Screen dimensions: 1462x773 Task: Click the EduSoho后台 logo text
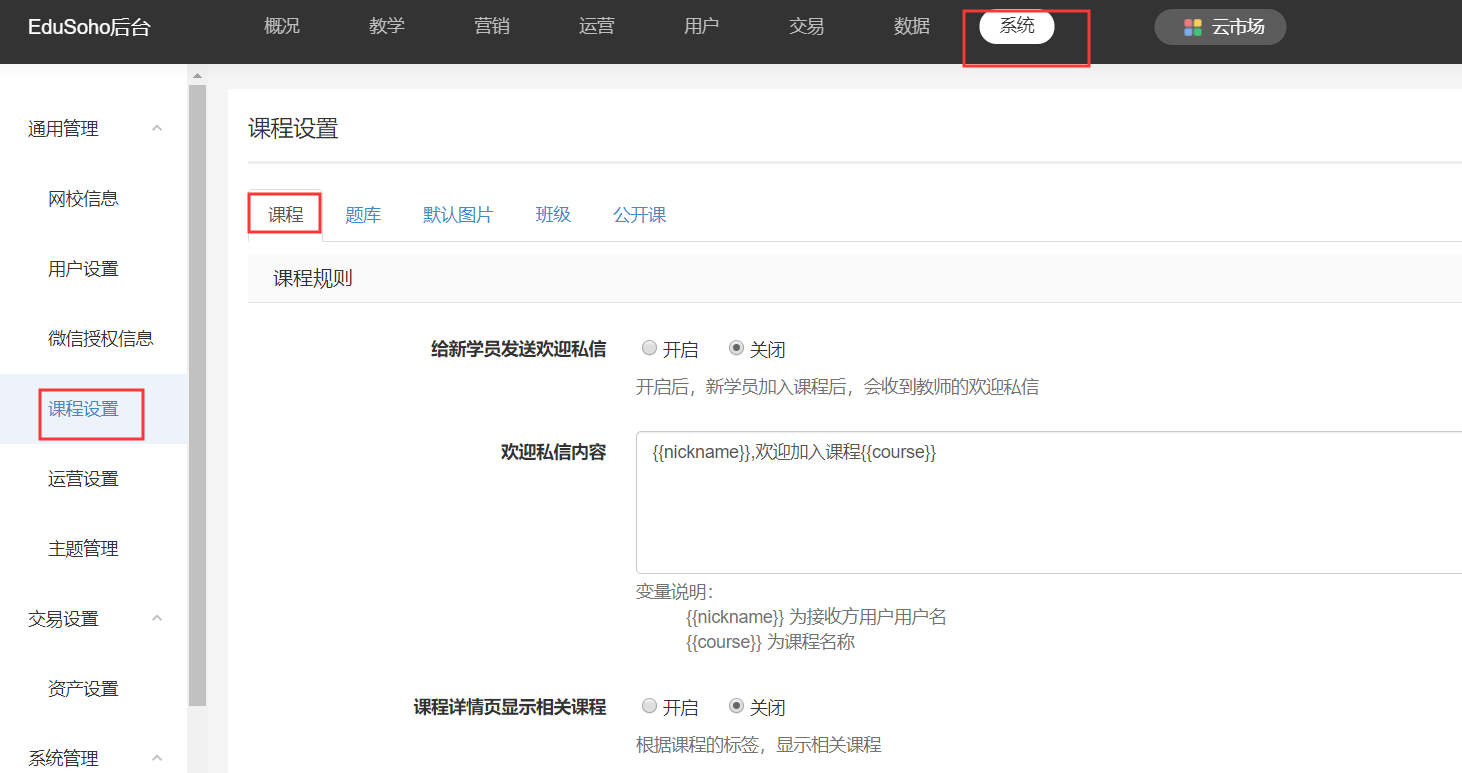click(89, 28)
